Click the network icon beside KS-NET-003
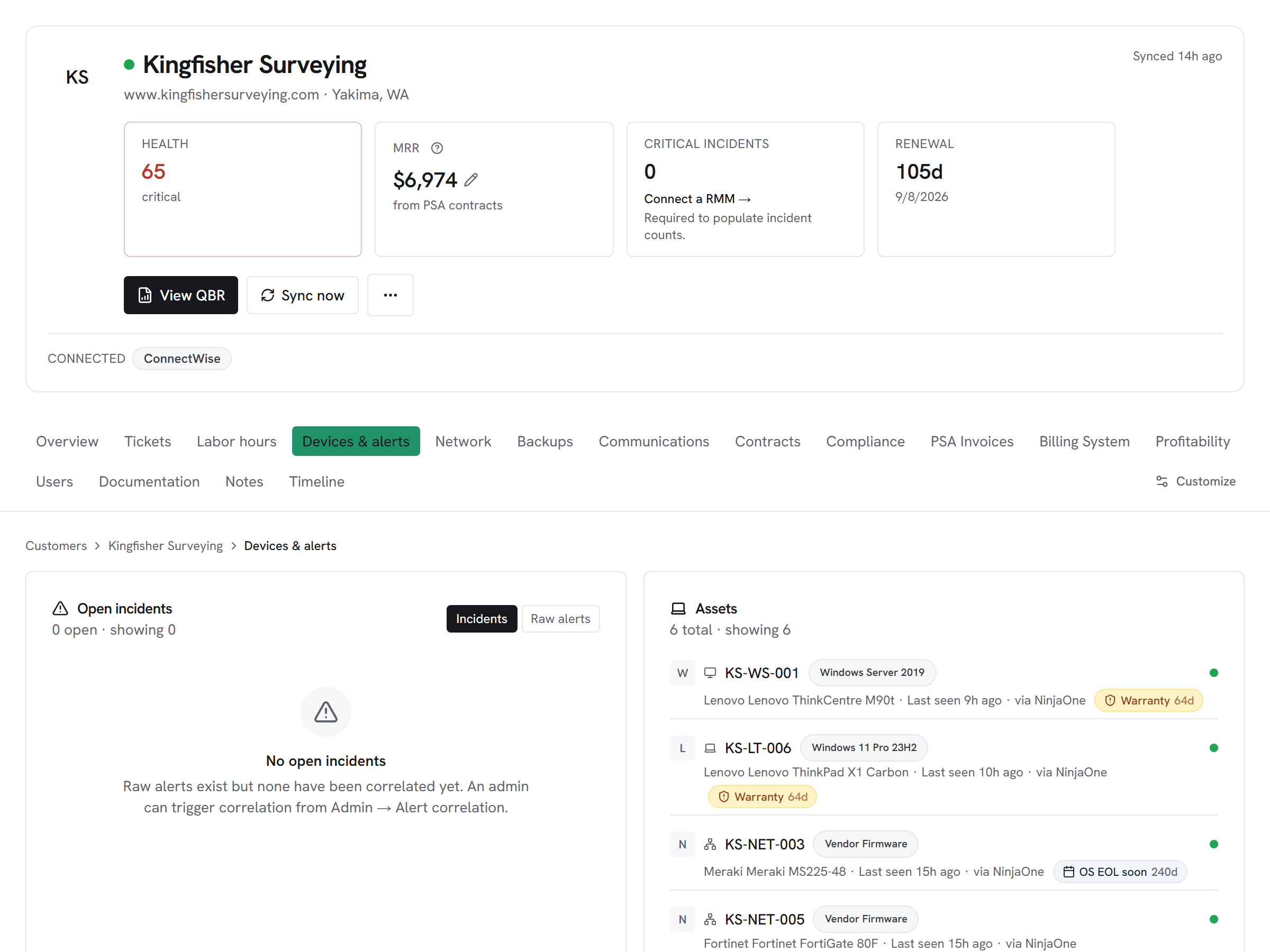The width and height of the screenshot is (1270, 952). pyautogui.click(x=710, y=844)
